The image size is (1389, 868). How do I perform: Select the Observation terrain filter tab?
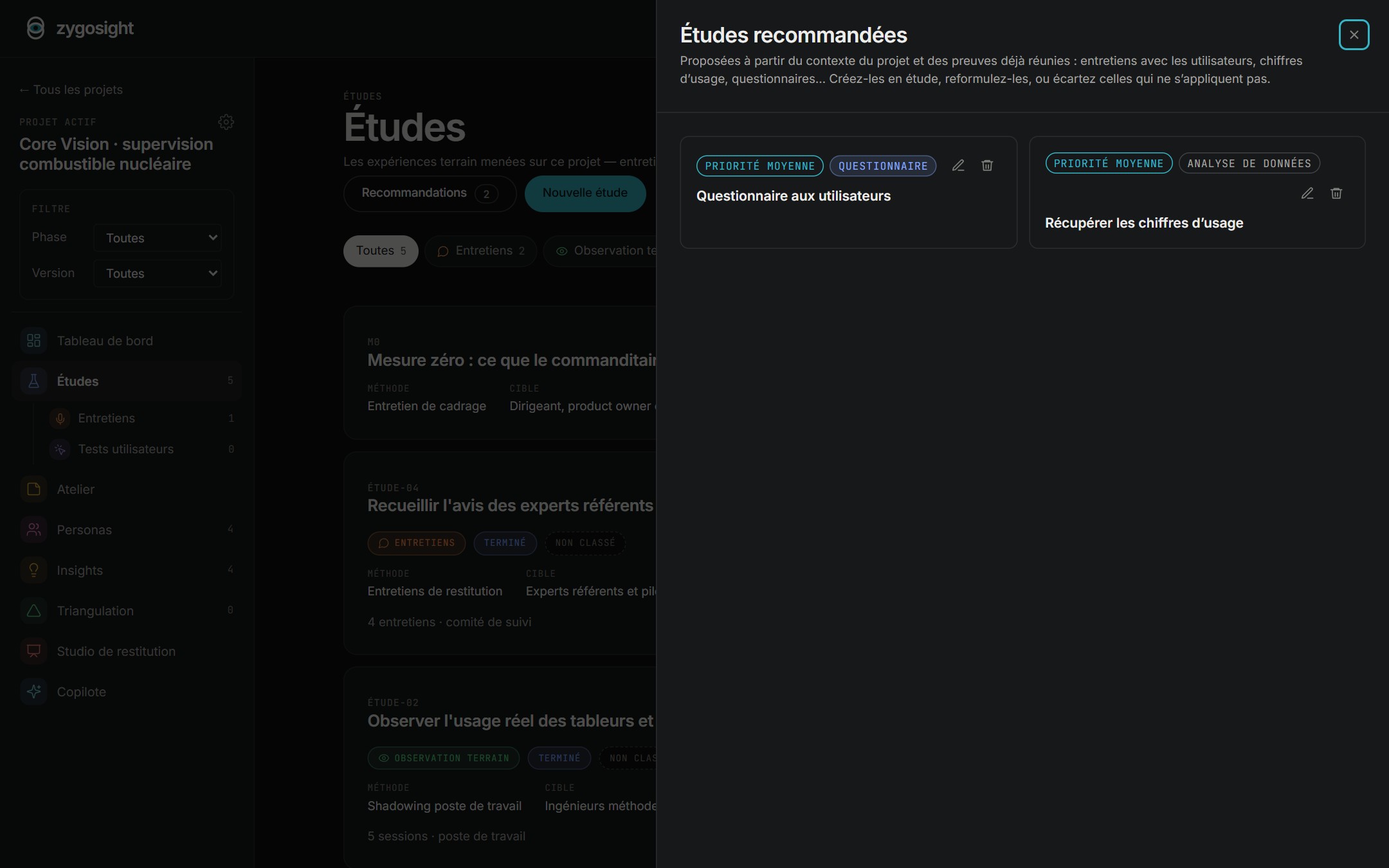coord(600,251)
